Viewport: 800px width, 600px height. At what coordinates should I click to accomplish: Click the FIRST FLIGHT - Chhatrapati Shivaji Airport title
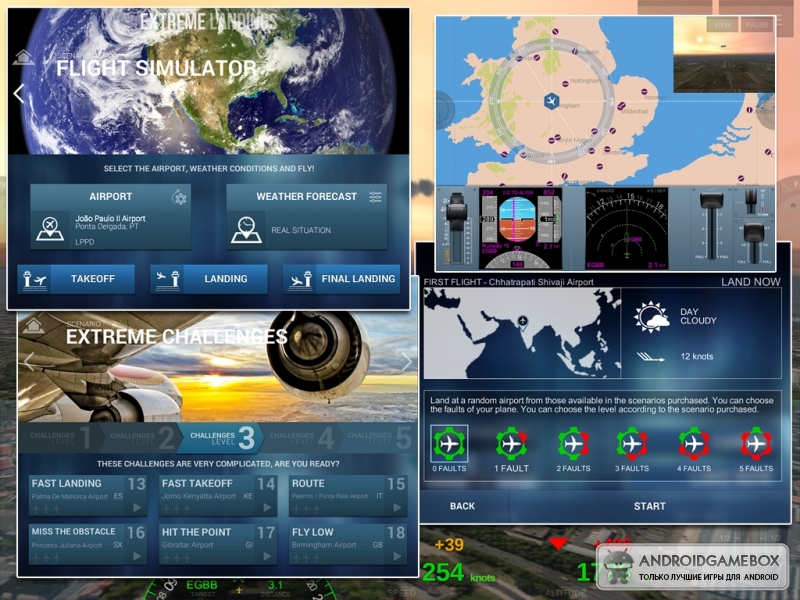(509, 282)
